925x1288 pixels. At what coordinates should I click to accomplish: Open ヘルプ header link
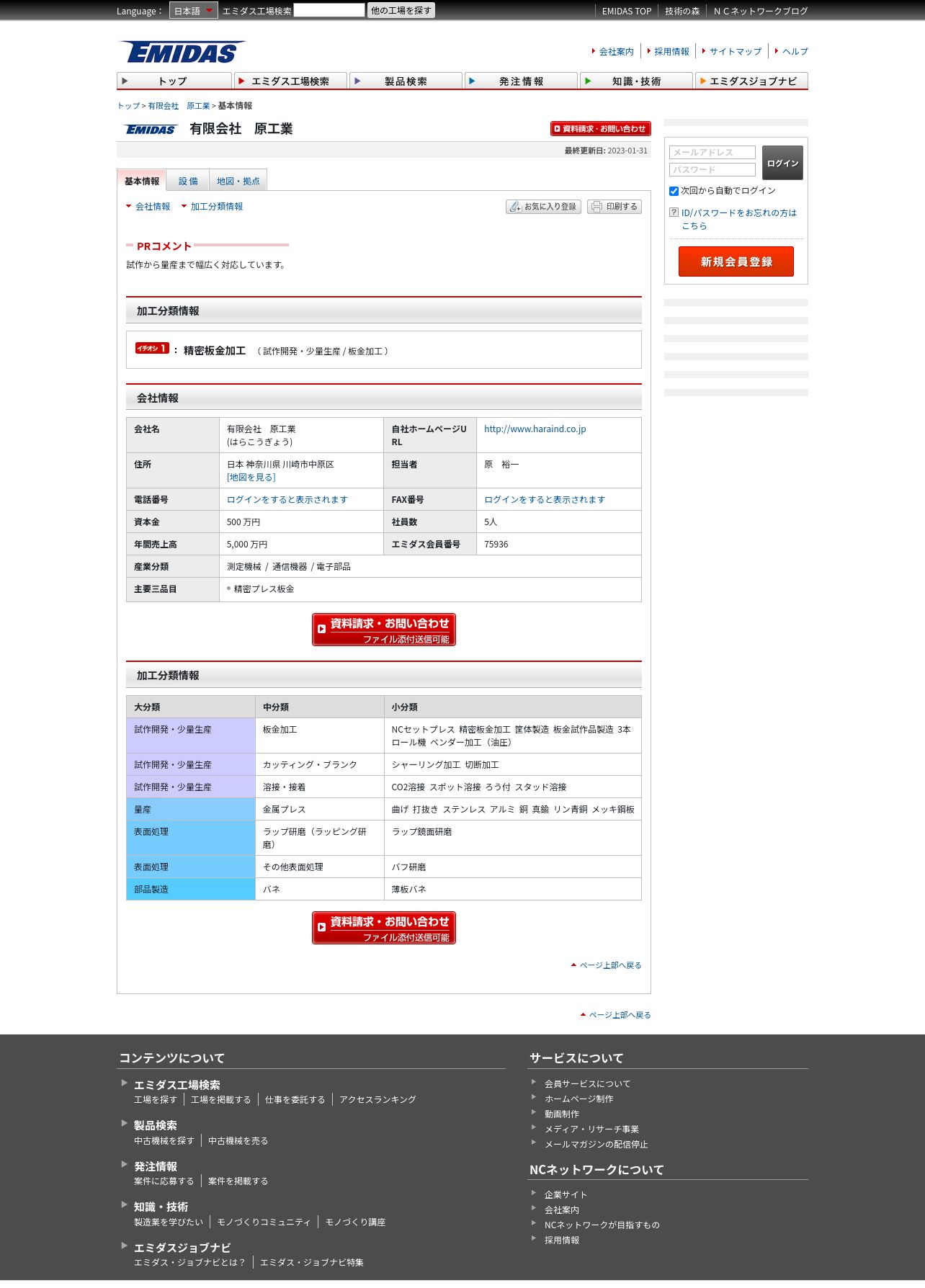795,51
